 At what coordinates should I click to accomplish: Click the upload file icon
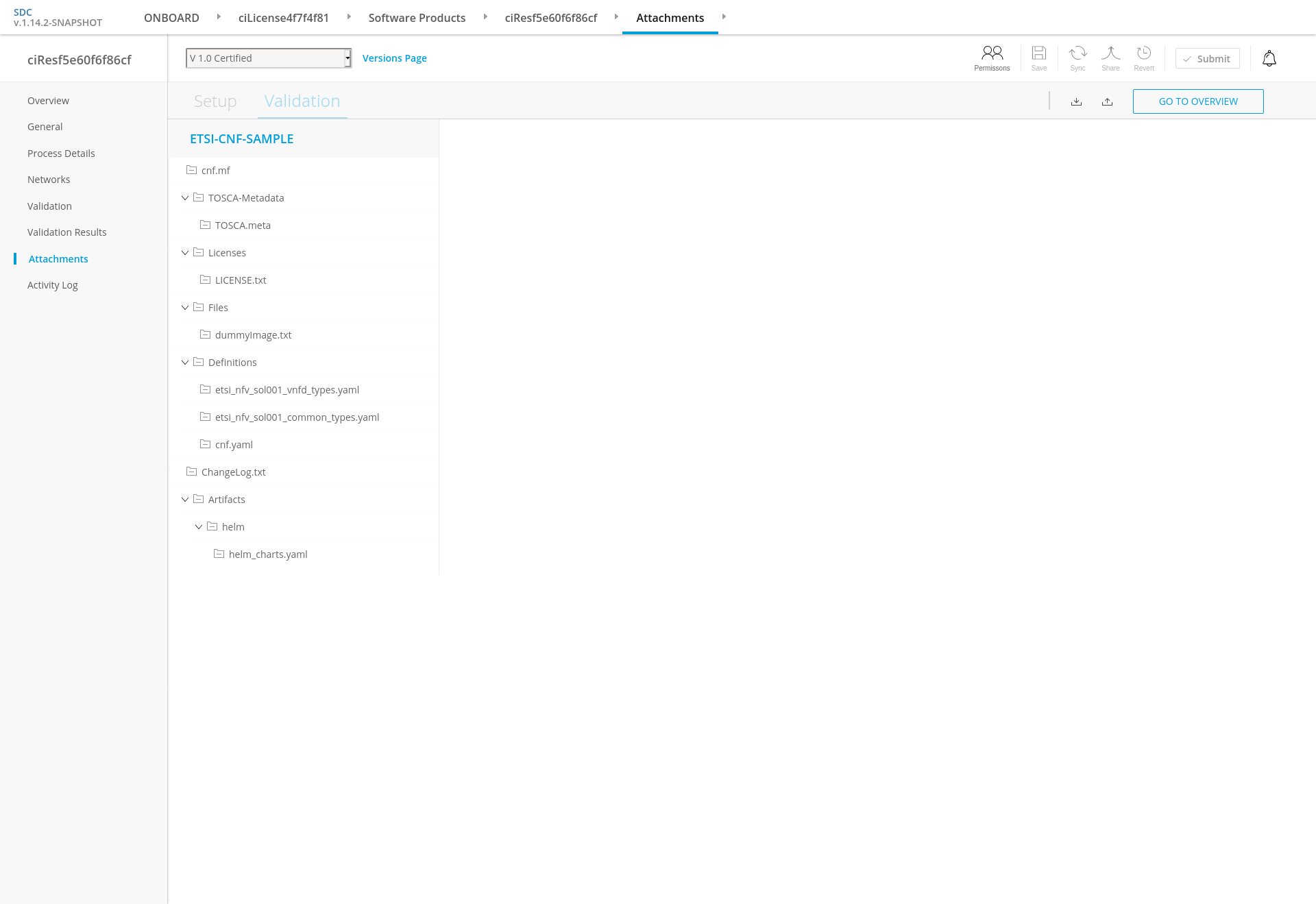[x=1108, y=101]
